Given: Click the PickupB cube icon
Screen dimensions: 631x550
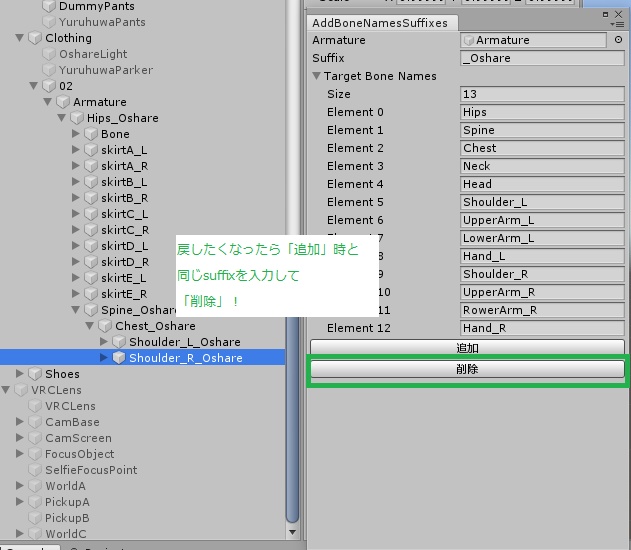Looking at the screenshot, I should pyautogui.click(x=35, y=518).
